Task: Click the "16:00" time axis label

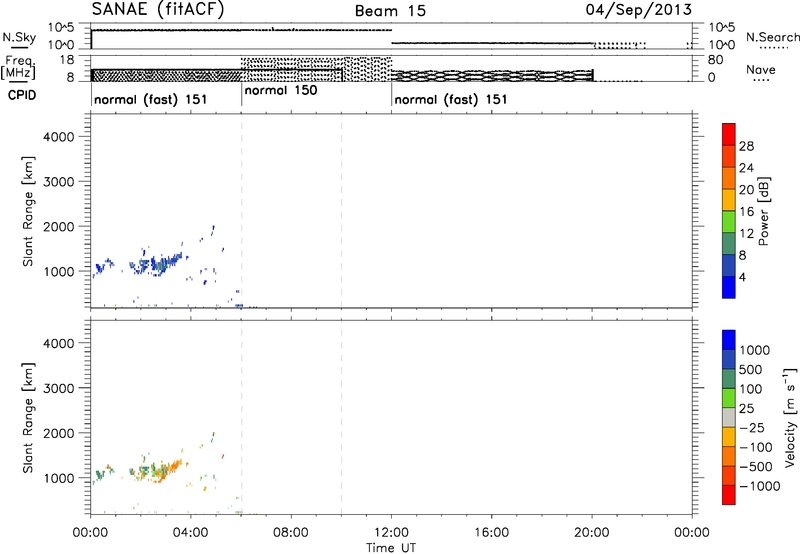Action: pos(491,533)
